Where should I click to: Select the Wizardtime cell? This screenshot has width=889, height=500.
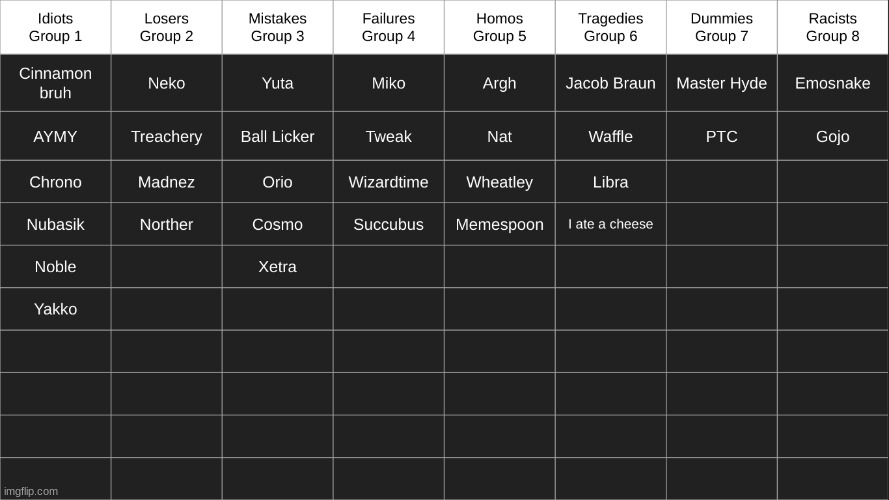pos(388,182)
